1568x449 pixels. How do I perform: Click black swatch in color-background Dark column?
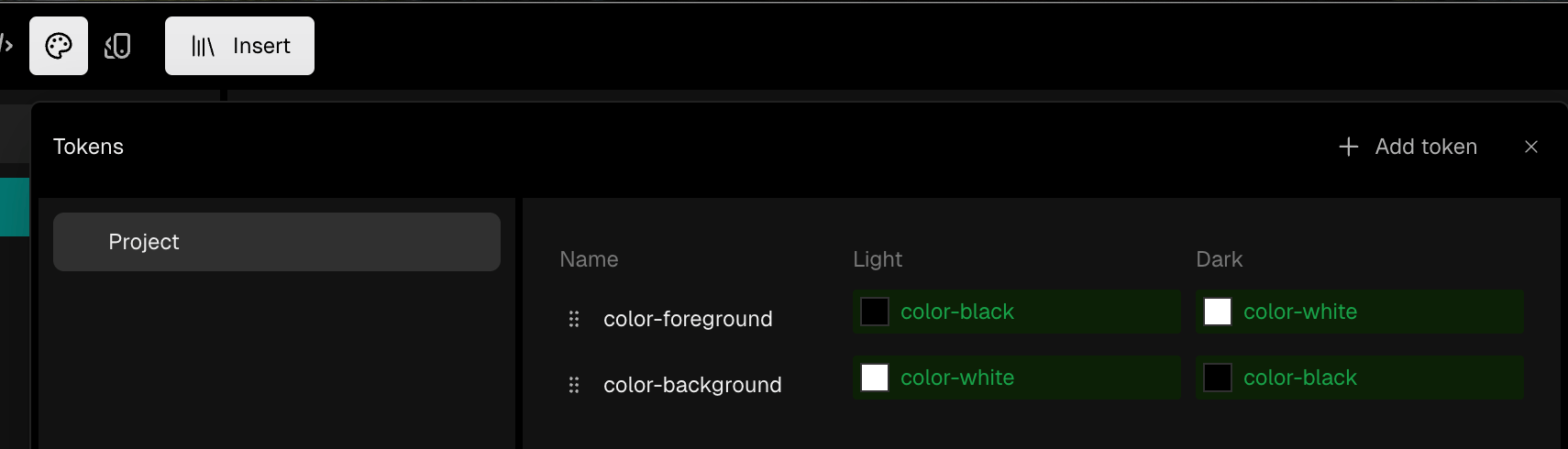(1218, 378)
